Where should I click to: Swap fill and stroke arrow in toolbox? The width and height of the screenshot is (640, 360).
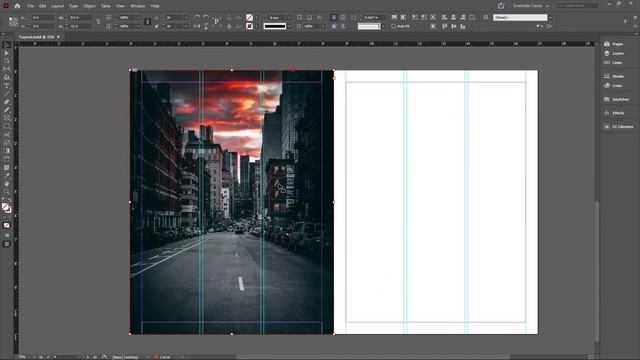coord(9,200)
